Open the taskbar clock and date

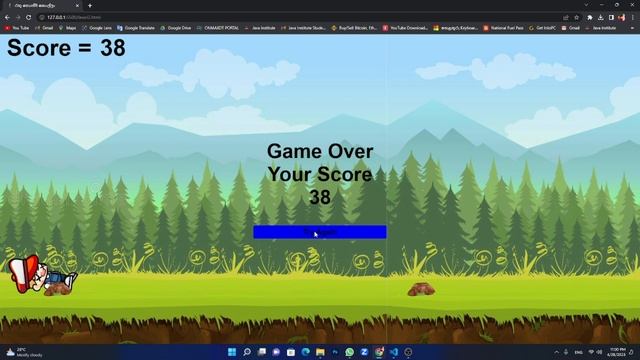pyautogui.click(x=616, y=352)
